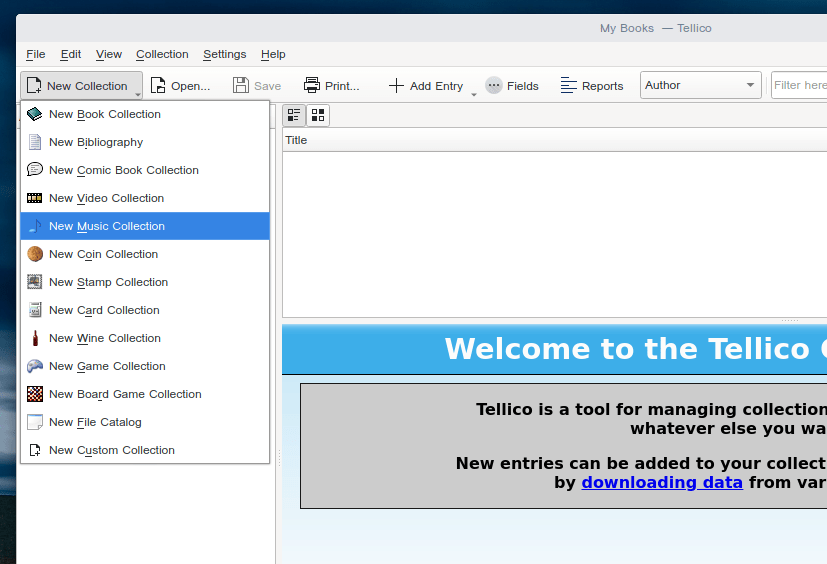Choose New Book Collection menu entry

(x=145, y=114)
